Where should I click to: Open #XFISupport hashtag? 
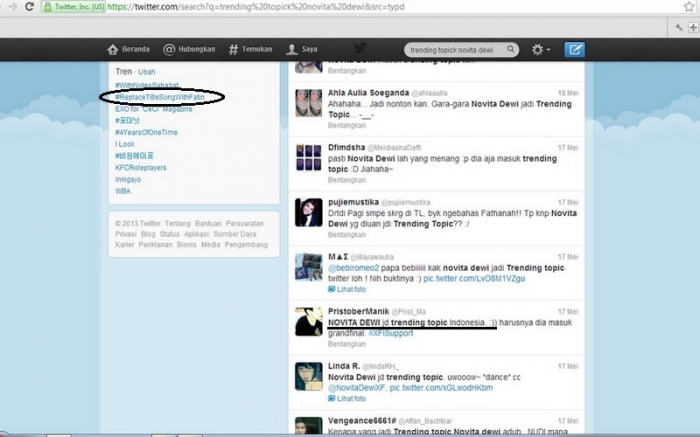pyautogui.click(x=391, y=333)
